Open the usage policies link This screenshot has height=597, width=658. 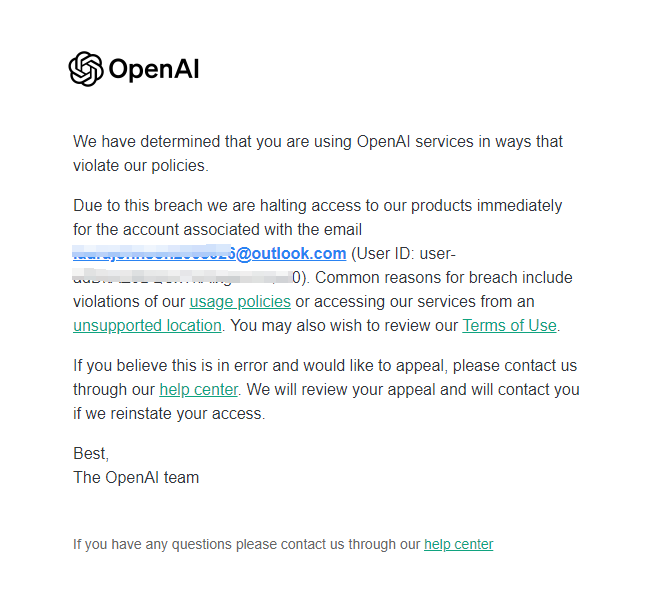click(240, 302)
